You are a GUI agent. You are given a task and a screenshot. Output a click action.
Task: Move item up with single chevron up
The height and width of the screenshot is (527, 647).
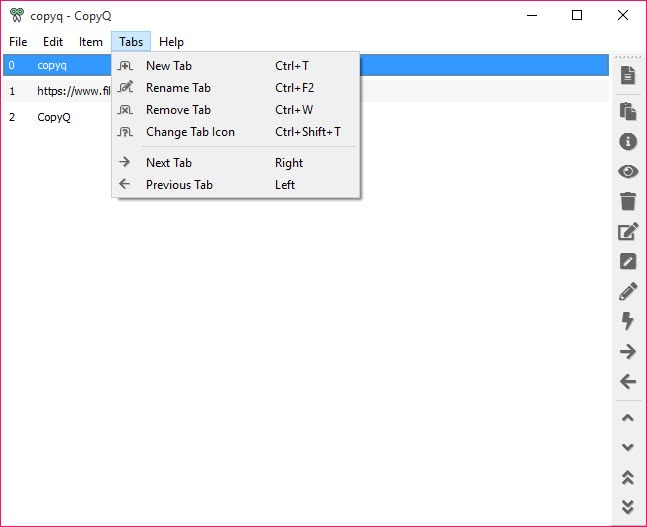click(x=628, y=418)
